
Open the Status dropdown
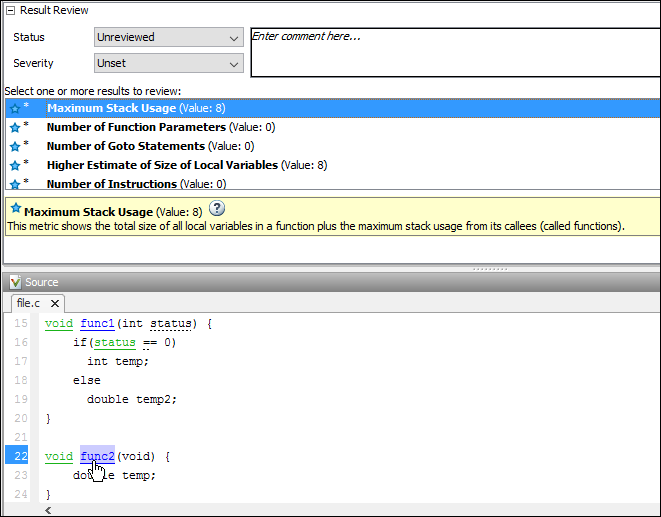168,38
